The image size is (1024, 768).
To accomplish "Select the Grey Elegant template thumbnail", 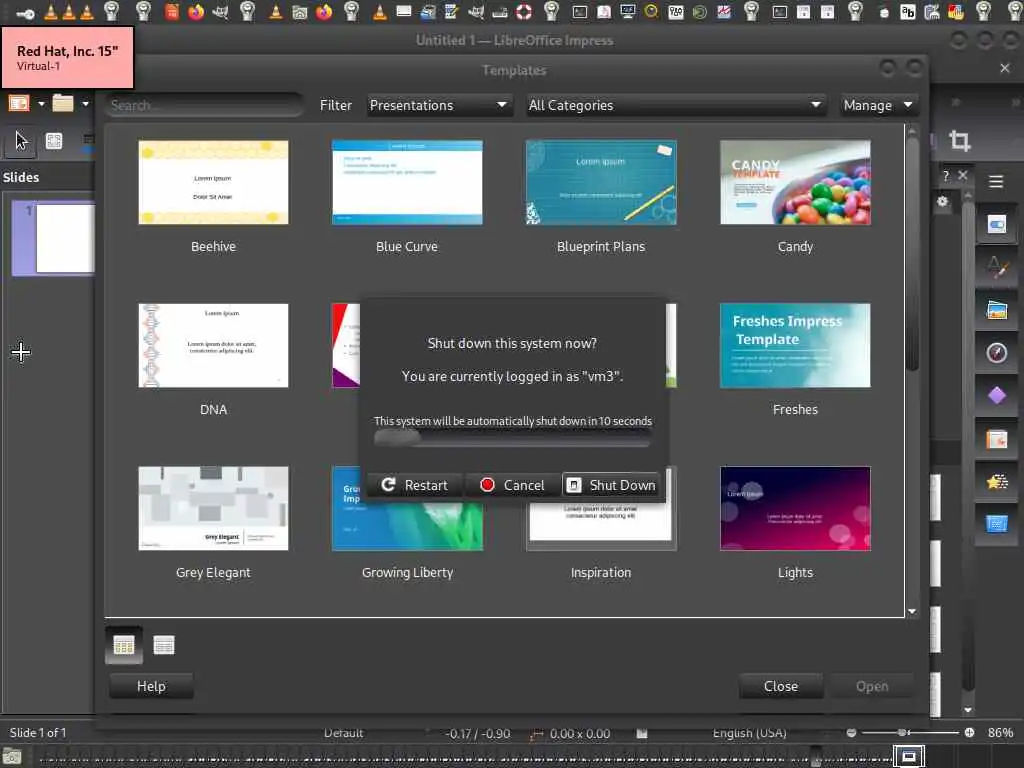I will click(213, 508).
